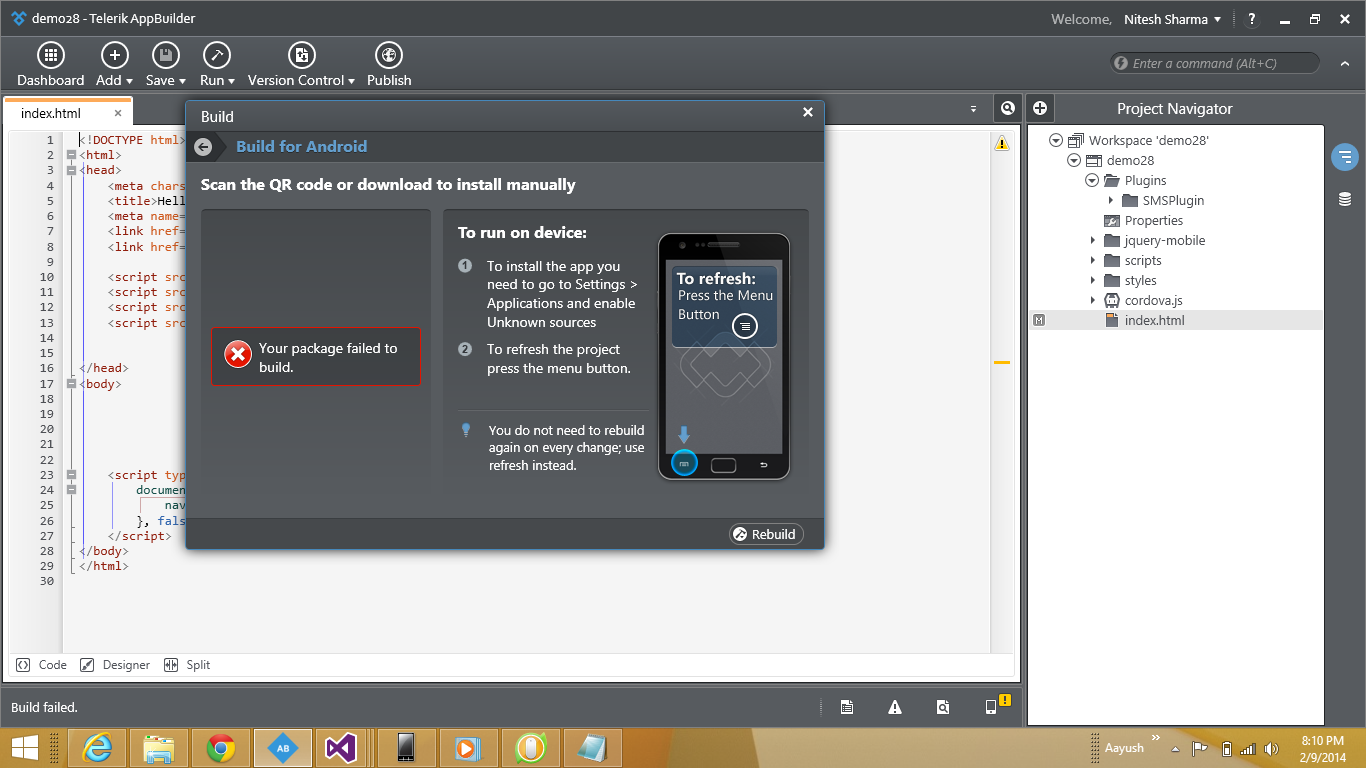Open the Dashboard icon

(51, 56)
